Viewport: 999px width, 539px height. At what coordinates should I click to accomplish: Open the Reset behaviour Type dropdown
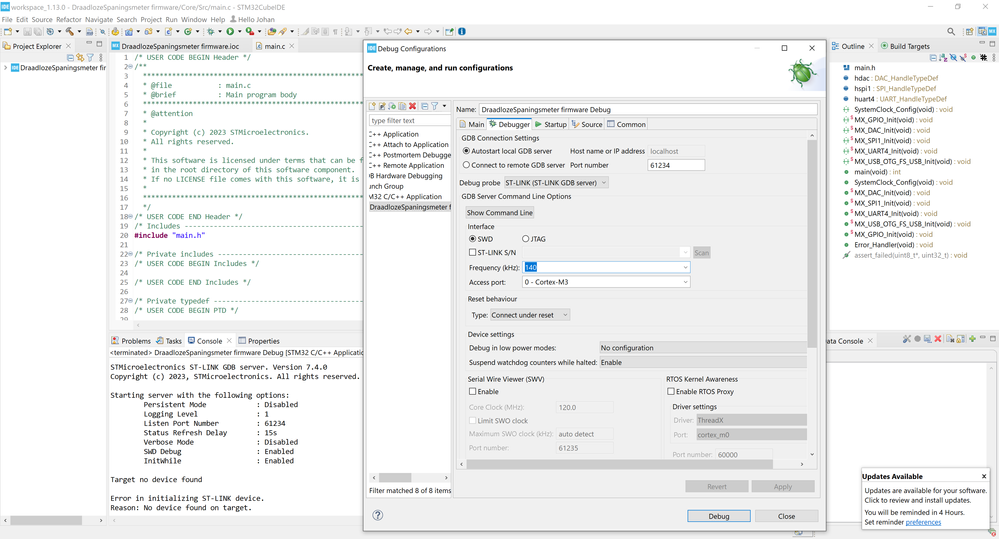[x=529, y=315]
